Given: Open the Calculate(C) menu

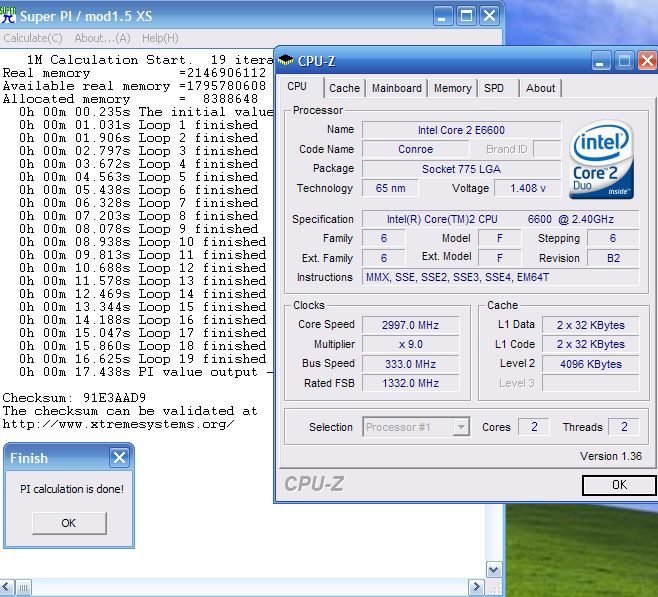Looking at the screenshot, I should pos(33,38).
